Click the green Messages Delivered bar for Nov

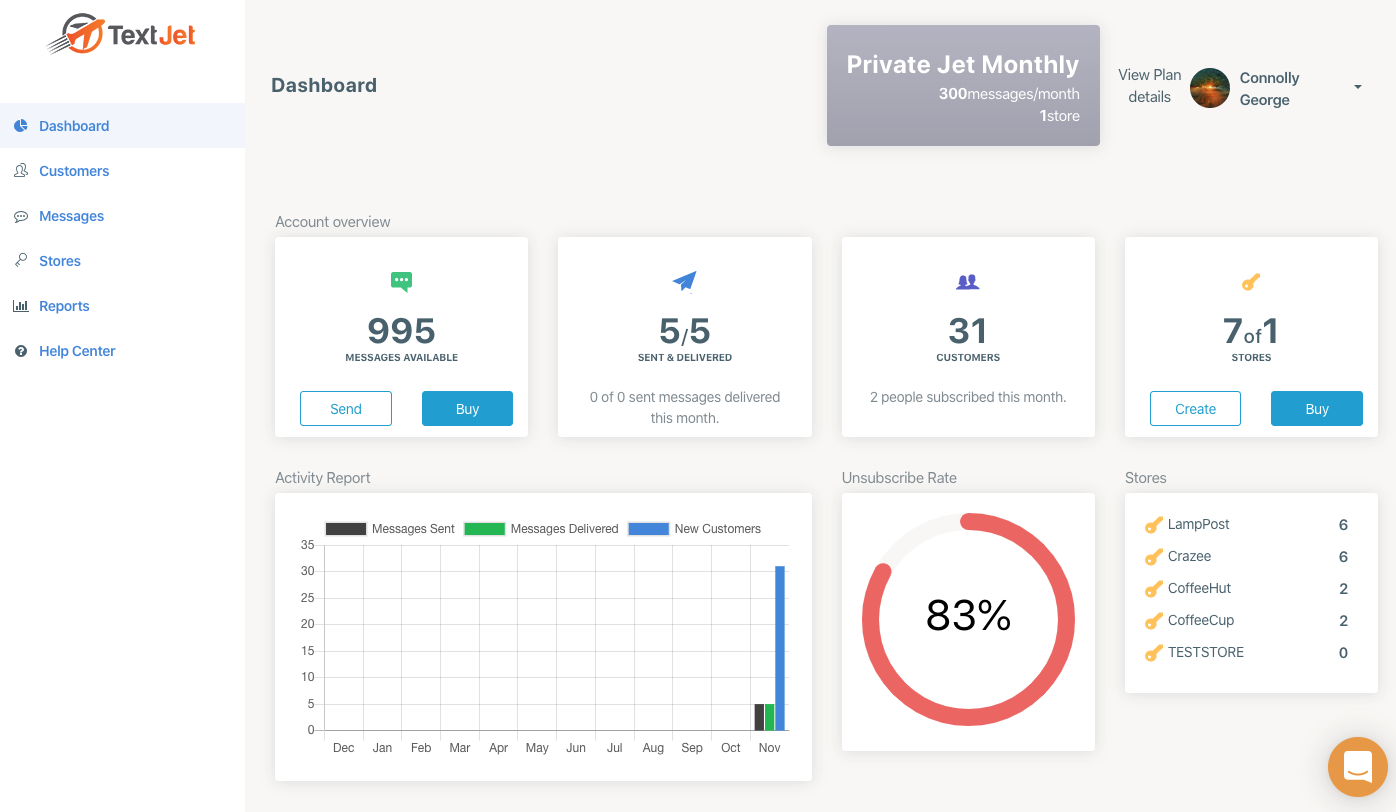tap(770, 717)
